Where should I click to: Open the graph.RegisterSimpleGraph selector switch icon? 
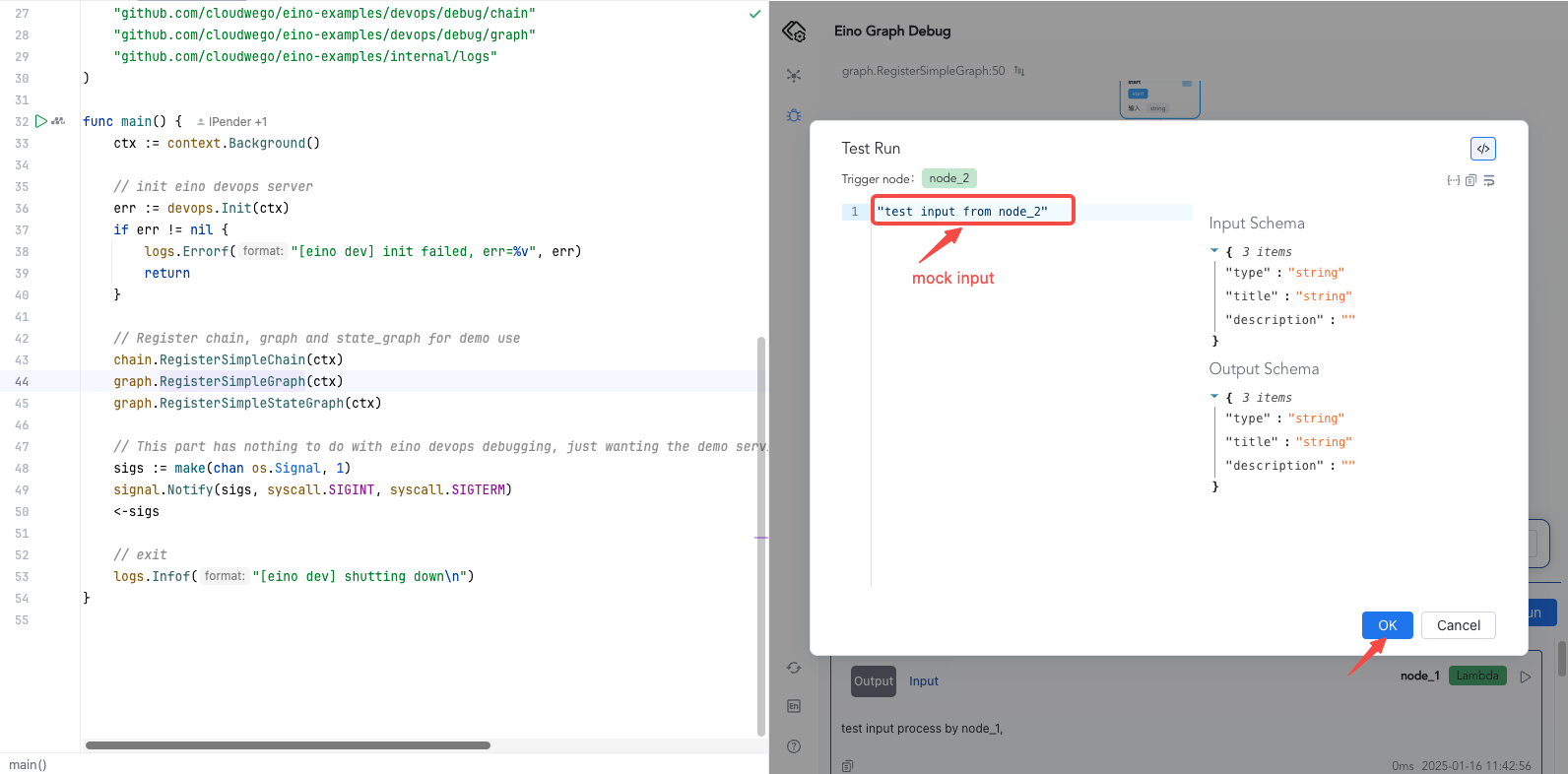point(1019,71)
